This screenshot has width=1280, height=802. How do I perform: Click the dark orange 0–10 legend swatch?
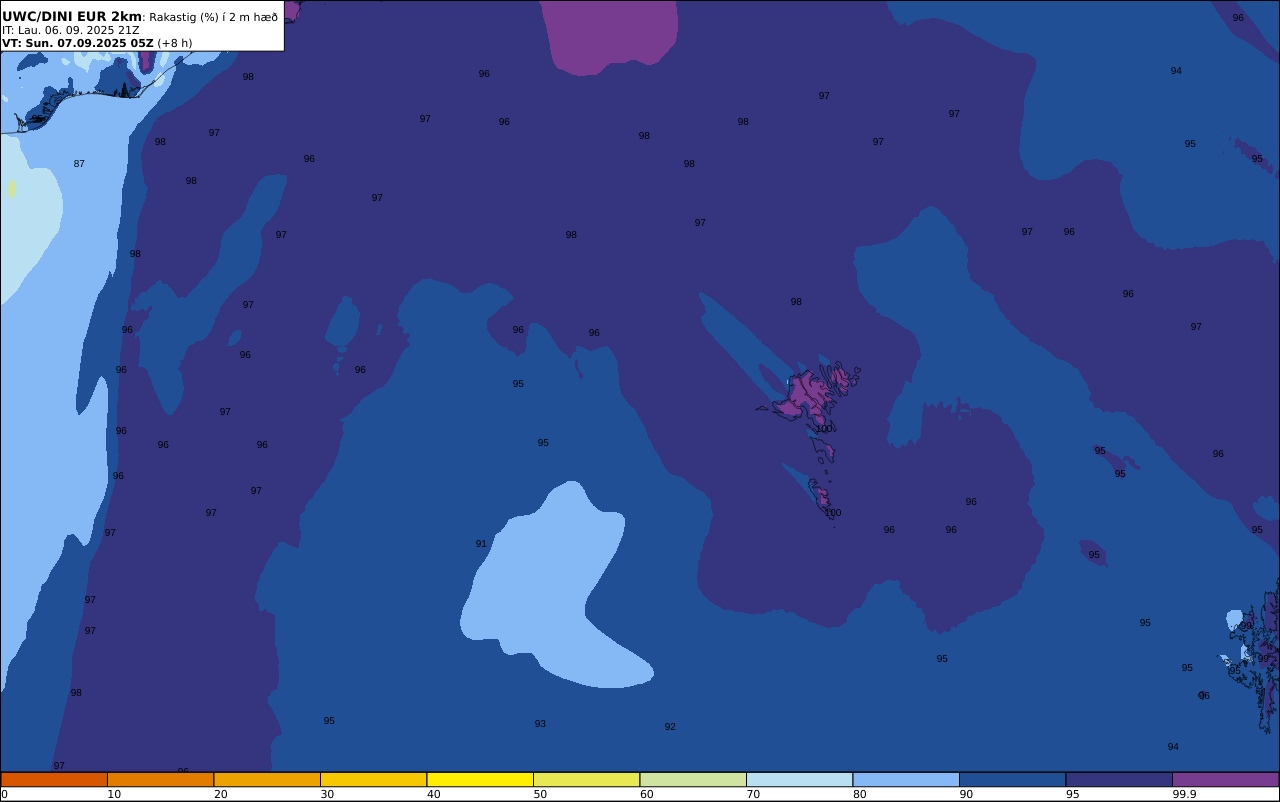(54, 779)
